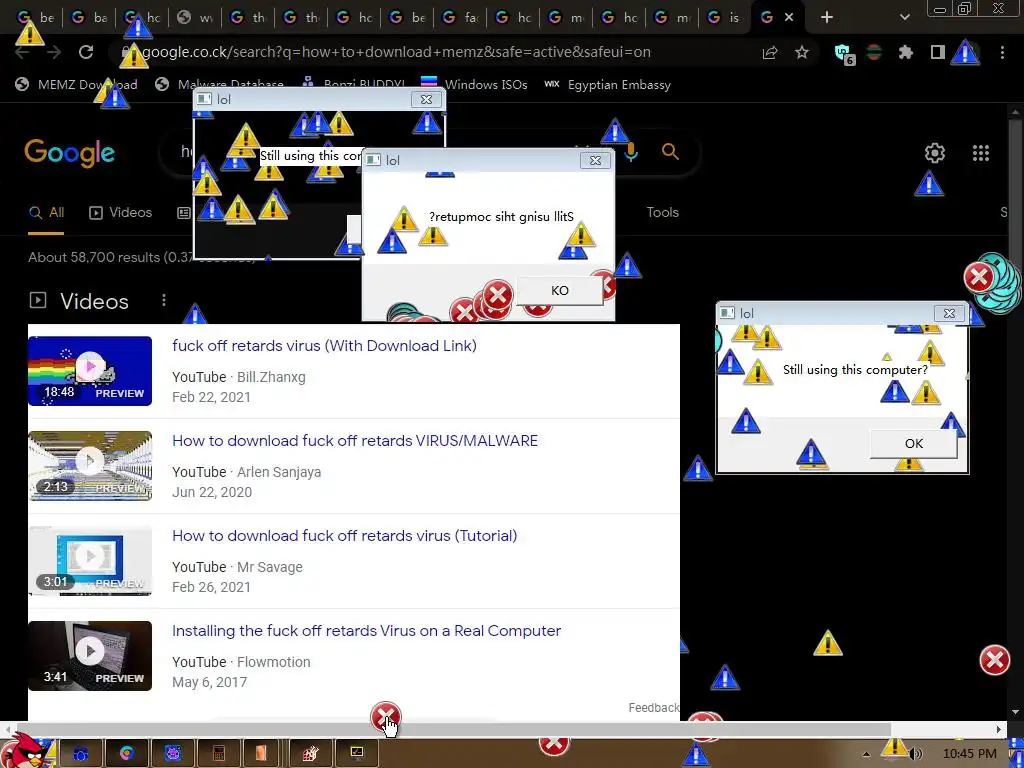Click the horizontal scrollbar track
This screenshot has height=768, width=1024.
tap(943, 729)
